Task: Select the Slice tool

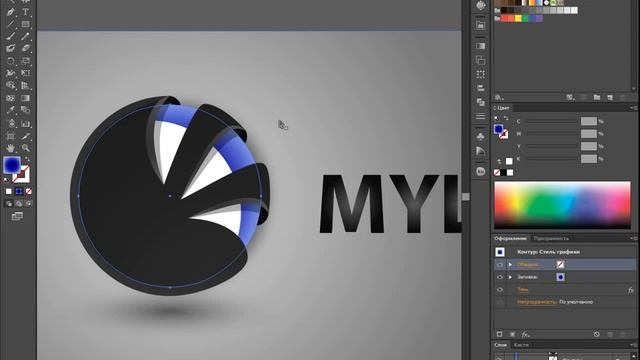Action: pyautogui.click(x=25, y=136)
